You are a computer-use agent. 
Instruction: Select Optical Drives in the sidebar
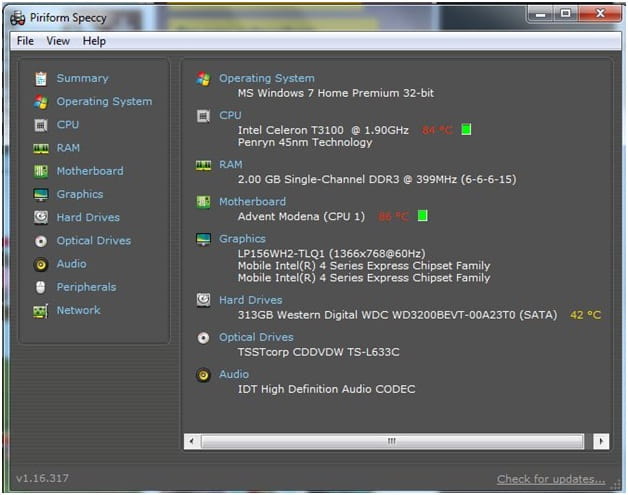point(94,241)
